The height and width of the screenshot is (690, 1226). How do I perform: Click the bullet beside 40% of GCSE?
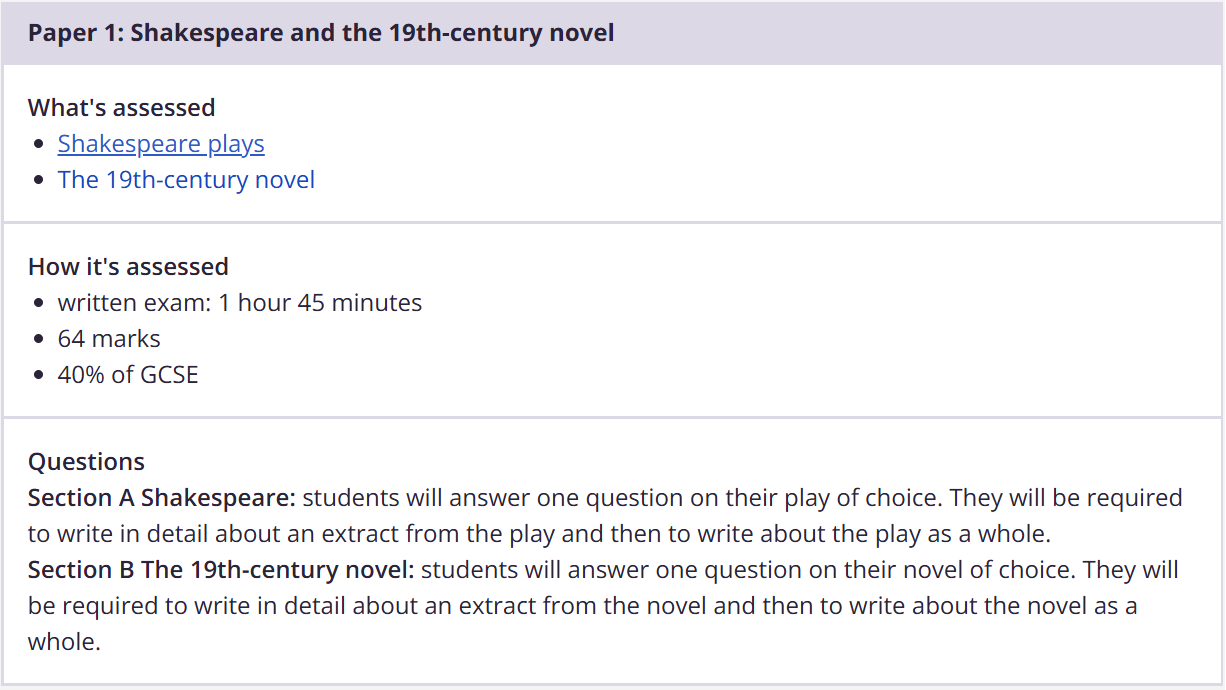click(x=38, y=376)
